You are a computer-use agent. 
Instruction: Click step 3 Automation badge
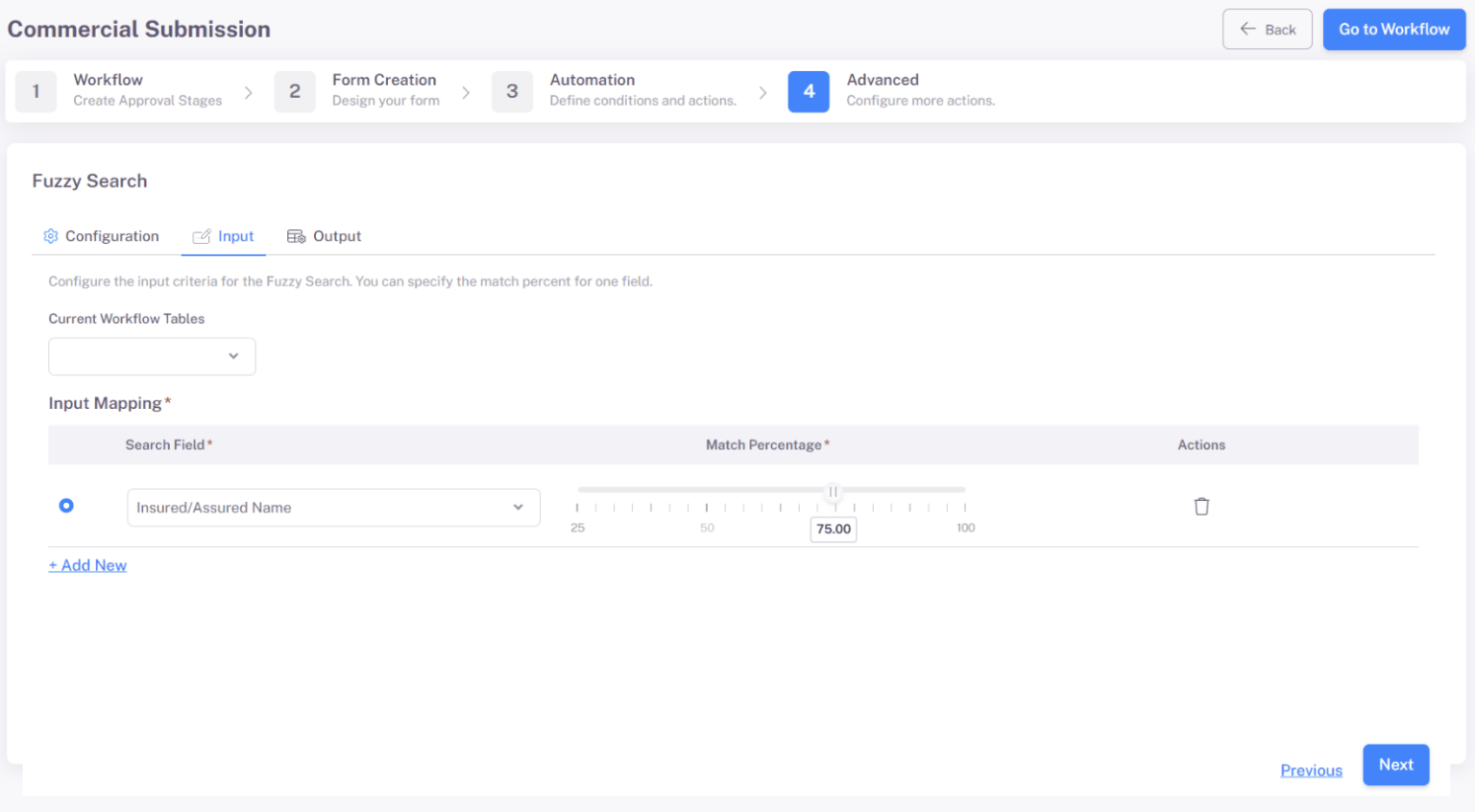pos(512,91)
